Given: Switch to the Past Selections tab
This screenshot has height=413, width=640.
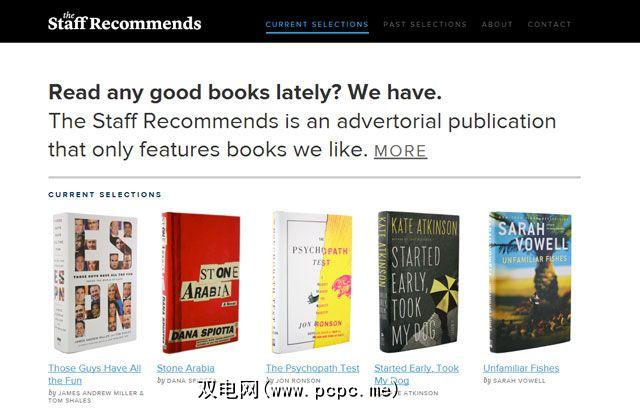Looking at the screenshot, I should [425, 24].
